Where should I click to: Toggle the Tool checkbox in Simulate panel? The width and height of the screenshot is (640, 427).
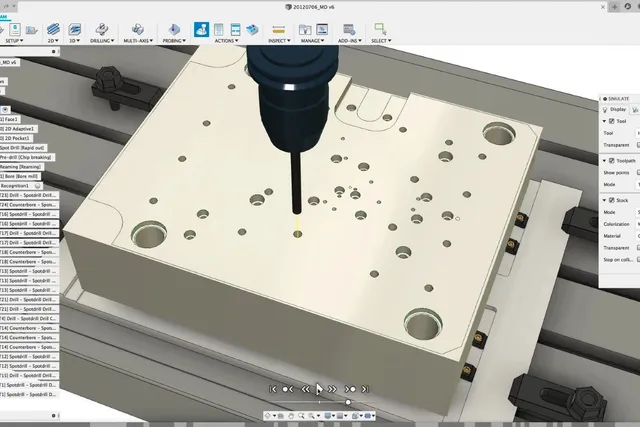(x=612, y=121)
